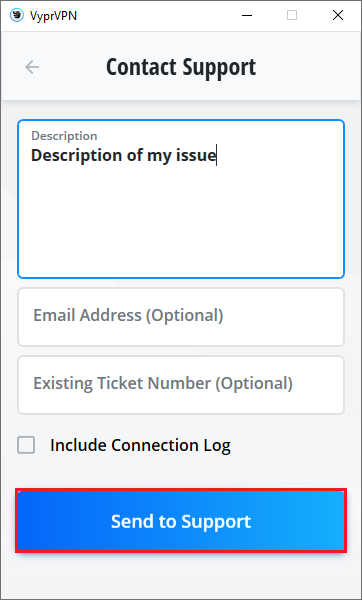Screen dimensions: 362x600
Task: Focus the Email Address (Optional) field
Action: (181, 317)
